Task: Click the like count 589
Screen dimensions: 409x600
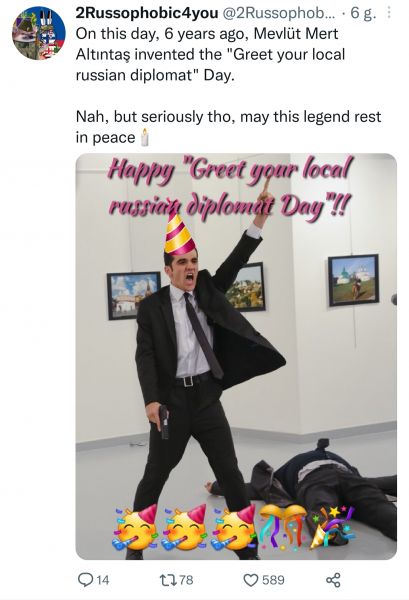Action: (x=273, y=580)
